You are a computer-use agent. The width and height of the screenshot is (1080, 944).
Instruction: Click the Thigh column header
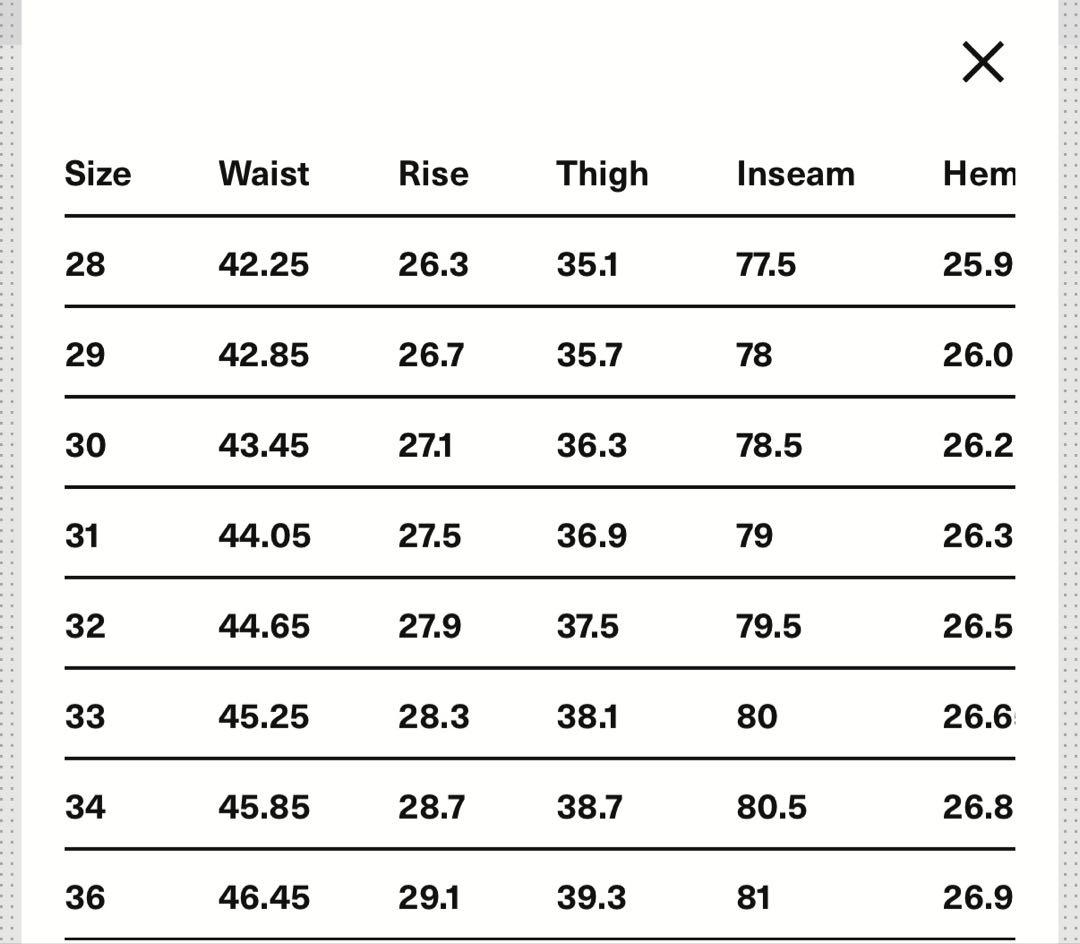(602, 174)
